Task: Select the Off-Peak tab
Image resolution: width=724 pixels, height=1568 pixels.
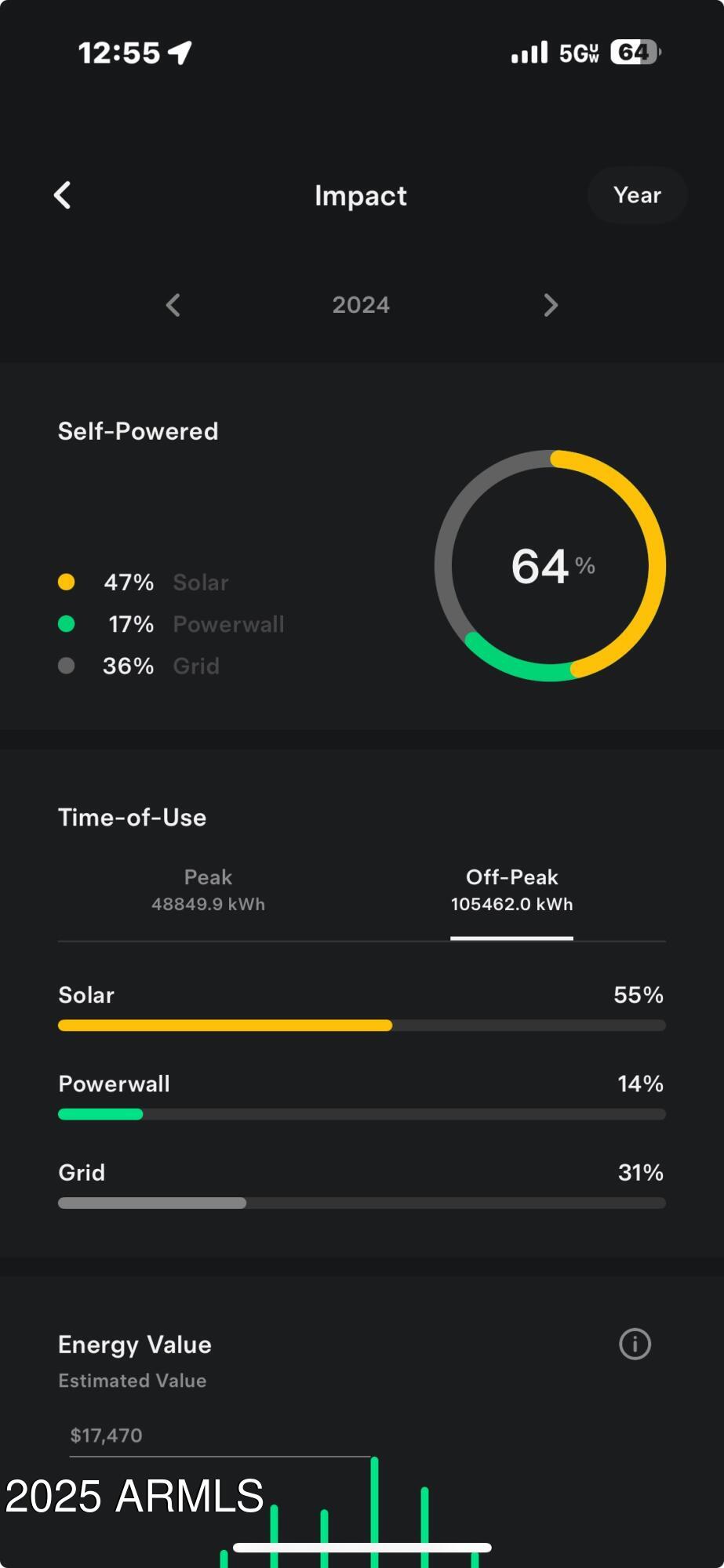Action: coord(511,890)
